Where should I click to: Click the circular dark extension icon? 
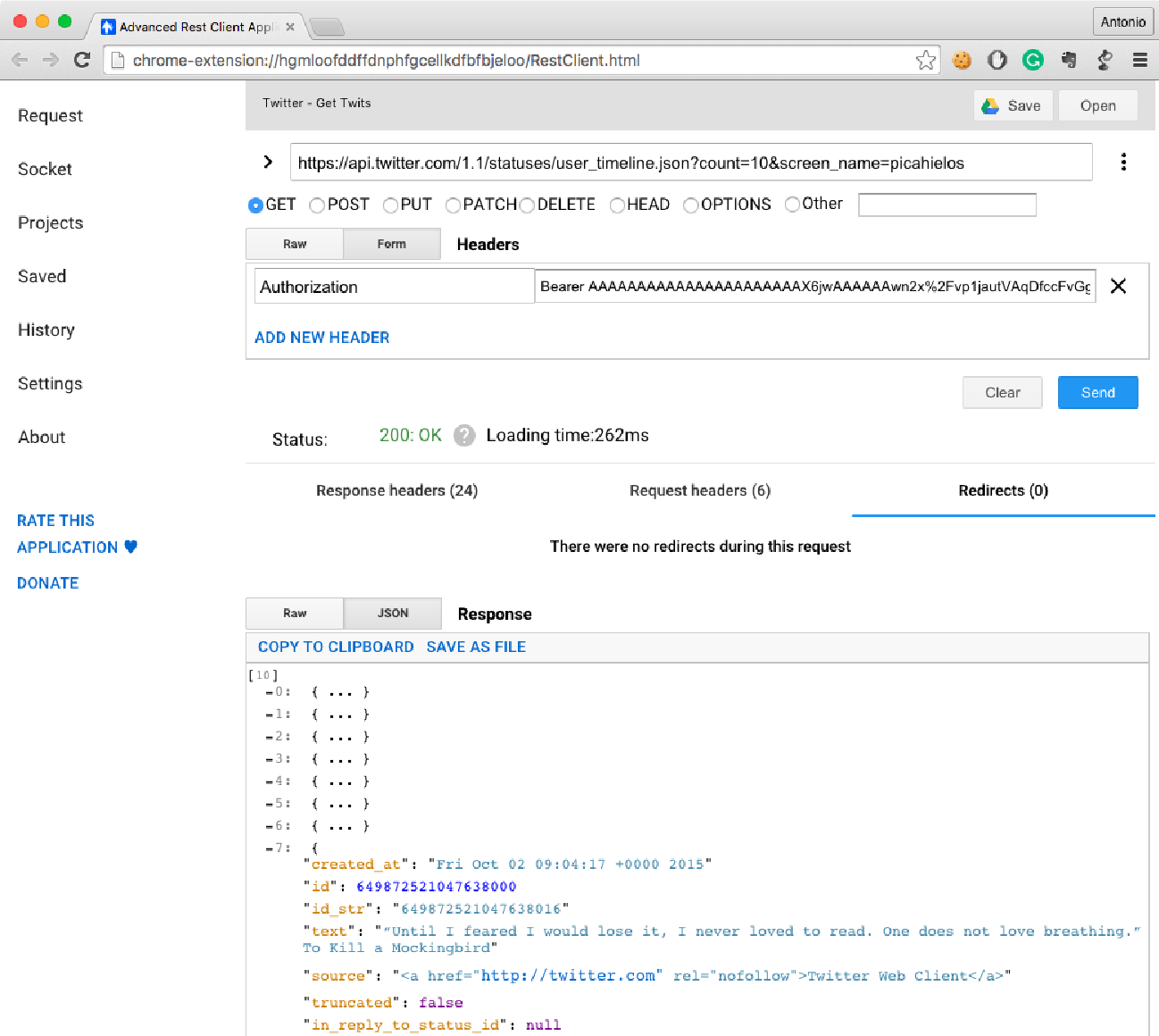pos(997,60)
